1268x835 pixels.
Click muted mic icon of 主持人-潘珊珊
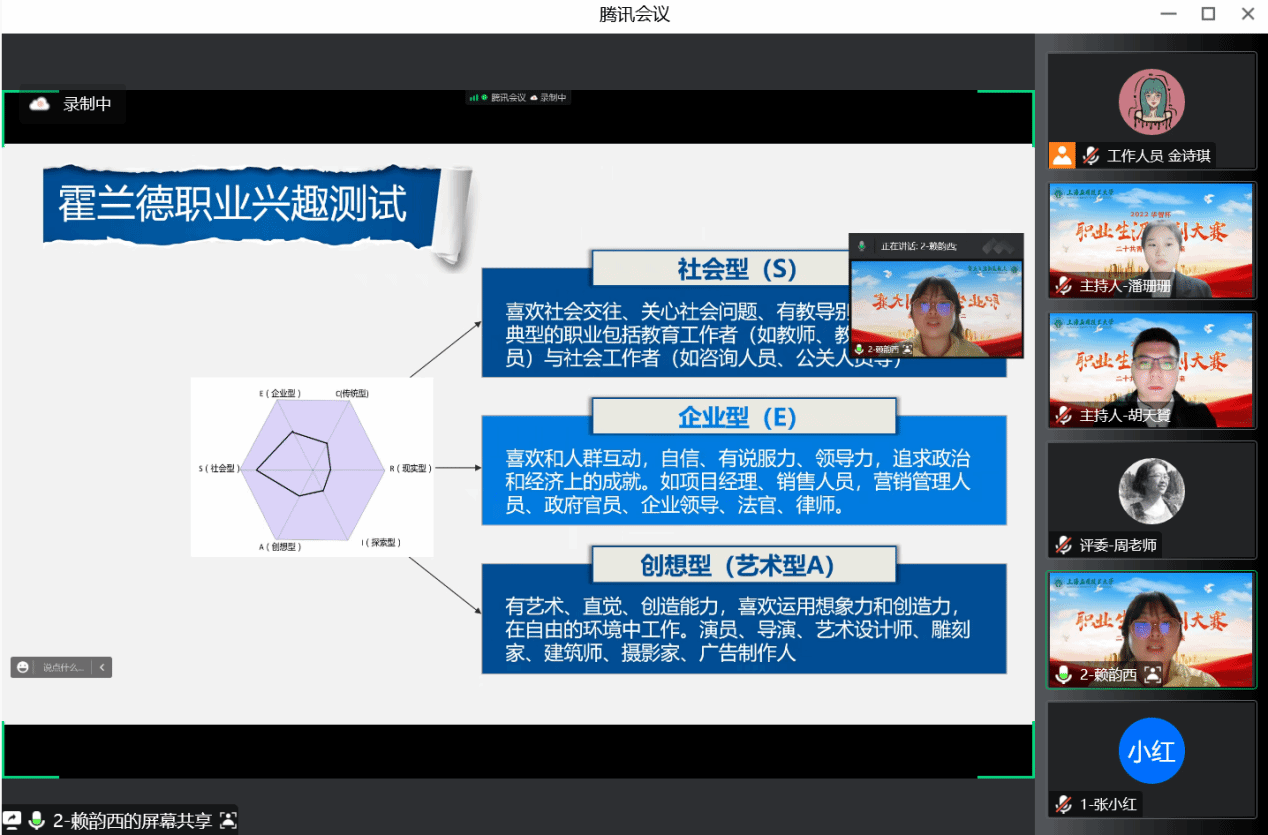(1063, 285)
